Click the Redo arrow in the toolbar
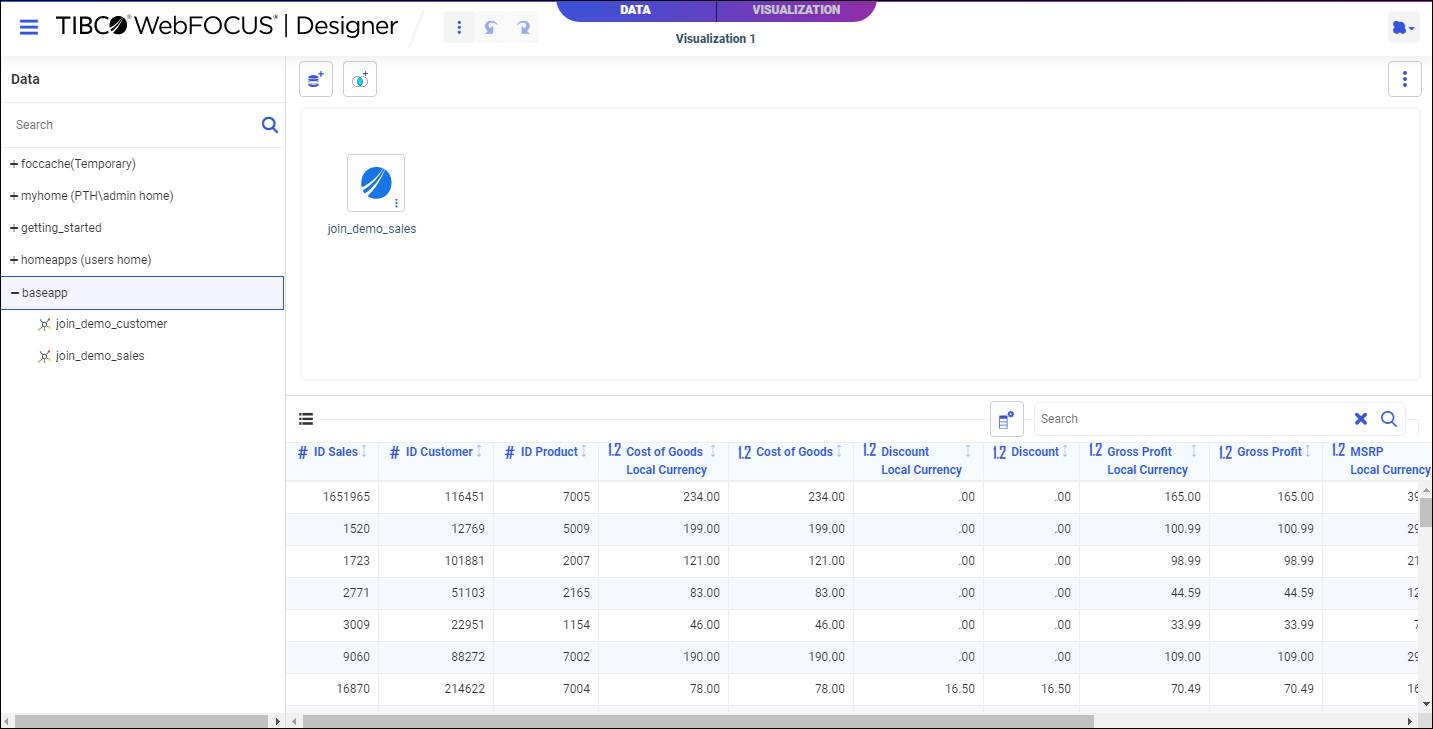Viewport: 1433px width, 729px height. click(523, 27)
